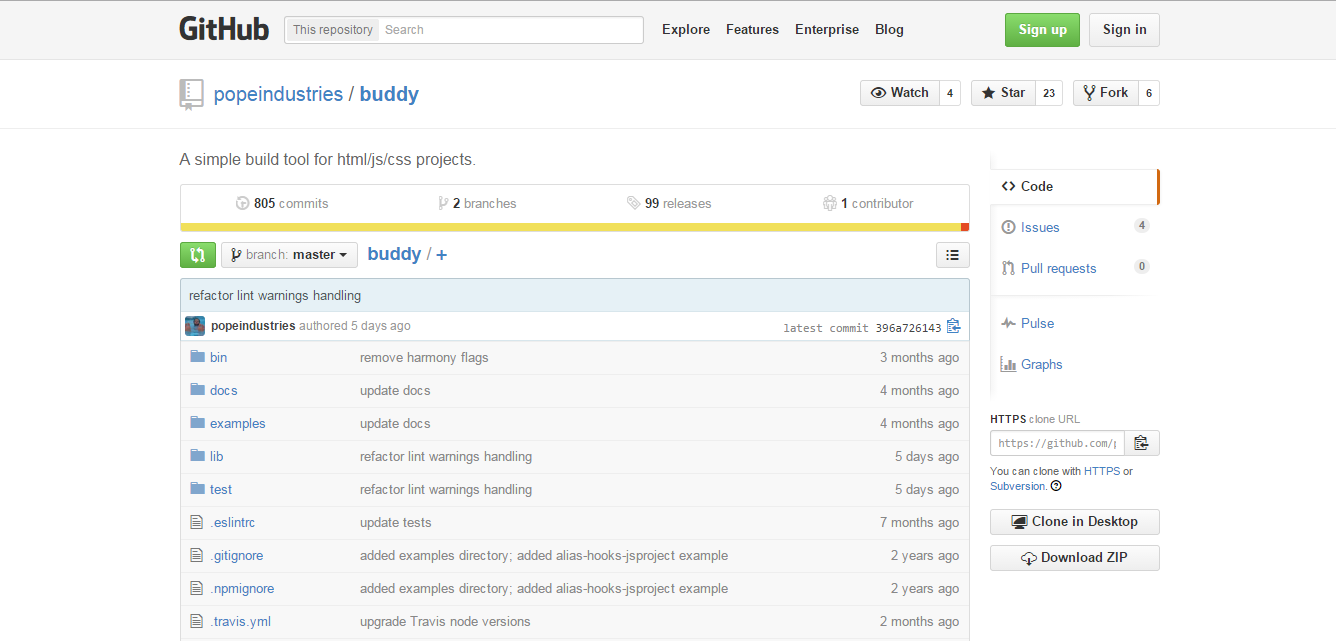Screen dimensions: 1336x641
Task: Click the bin folder icon
Action: point(197,357)
